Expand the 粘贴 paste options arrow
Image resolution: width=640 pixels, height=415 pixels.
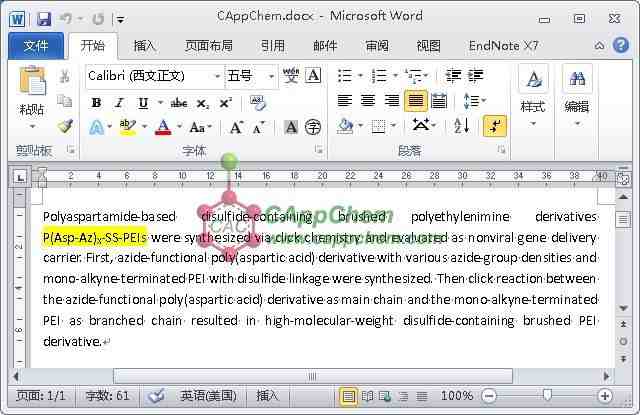tap(32, 126)
